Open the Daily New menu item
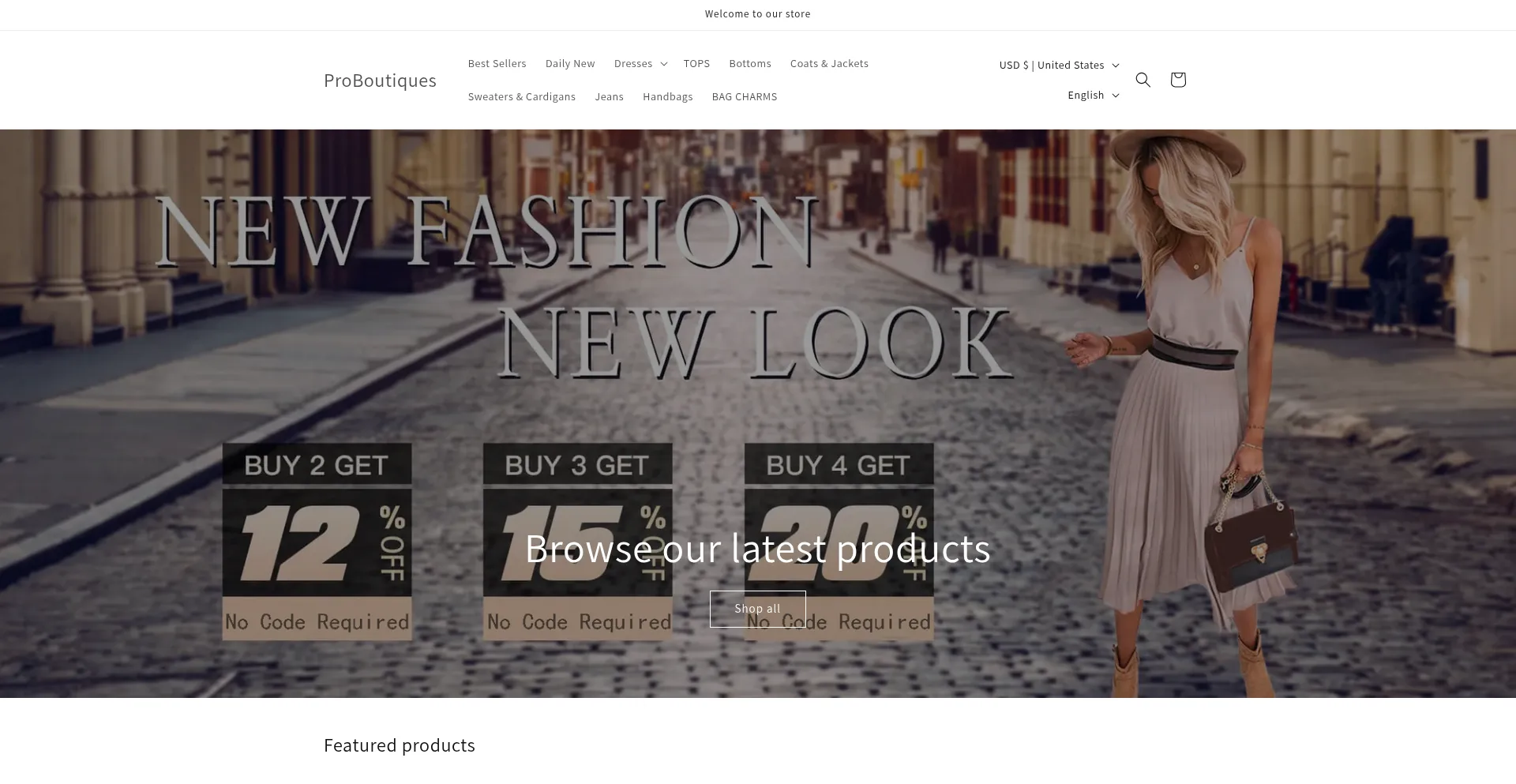1516x784 pixels. [x=569, y=64]
